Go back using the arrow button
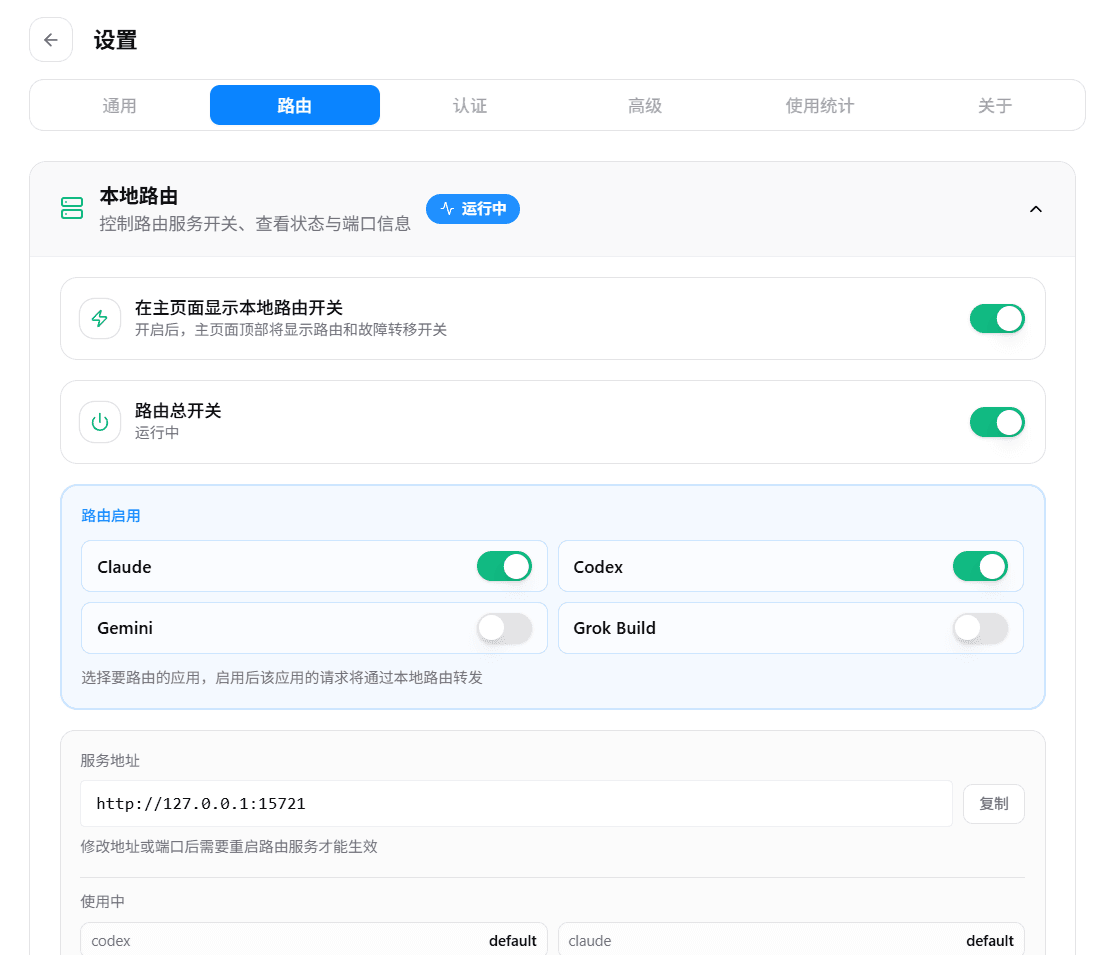This screenshot has height=974, width=1114. point(50,40)
